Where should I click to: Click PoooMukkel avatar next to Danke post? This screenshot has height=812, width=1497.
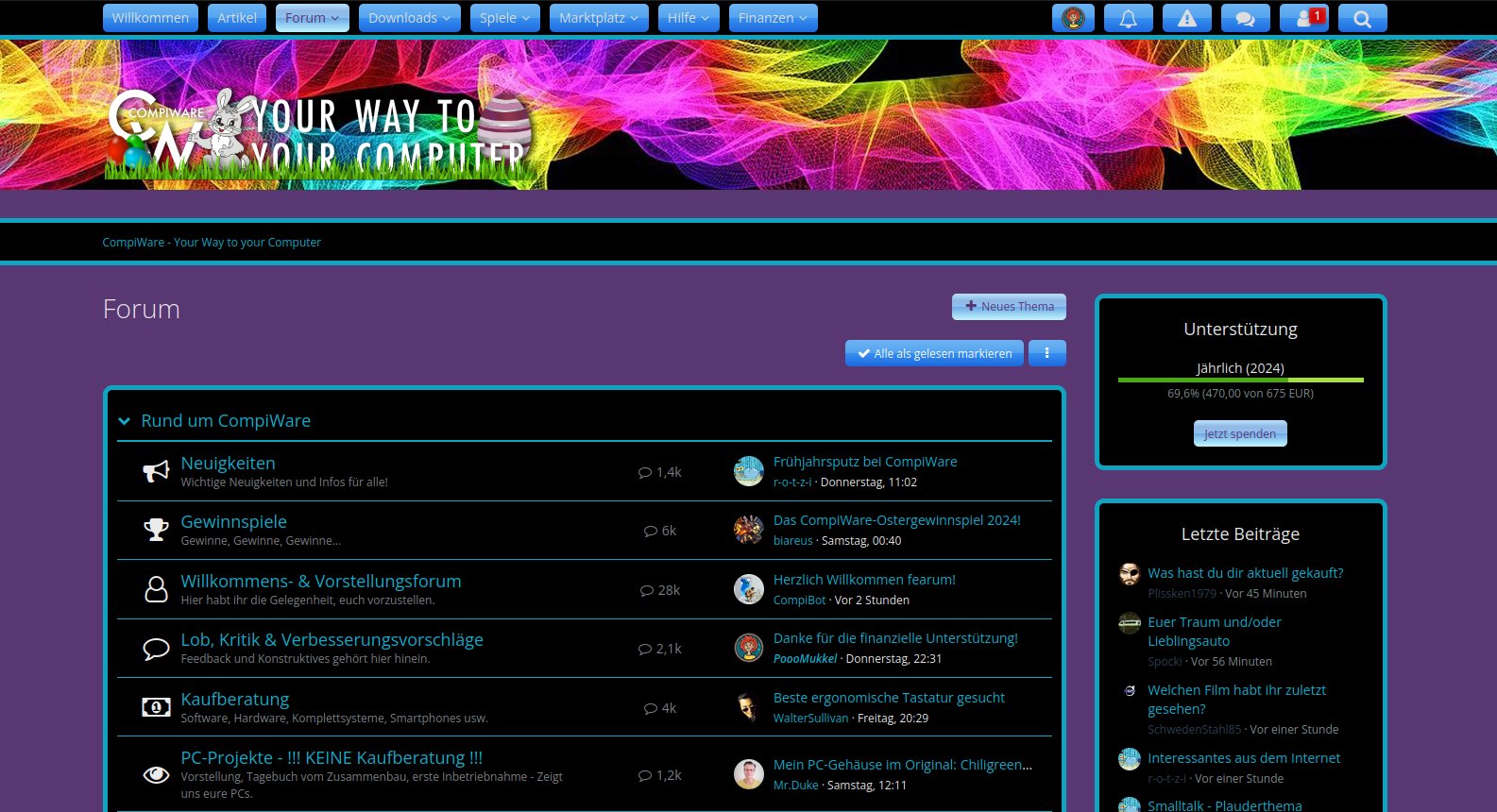tap(749, 647)
